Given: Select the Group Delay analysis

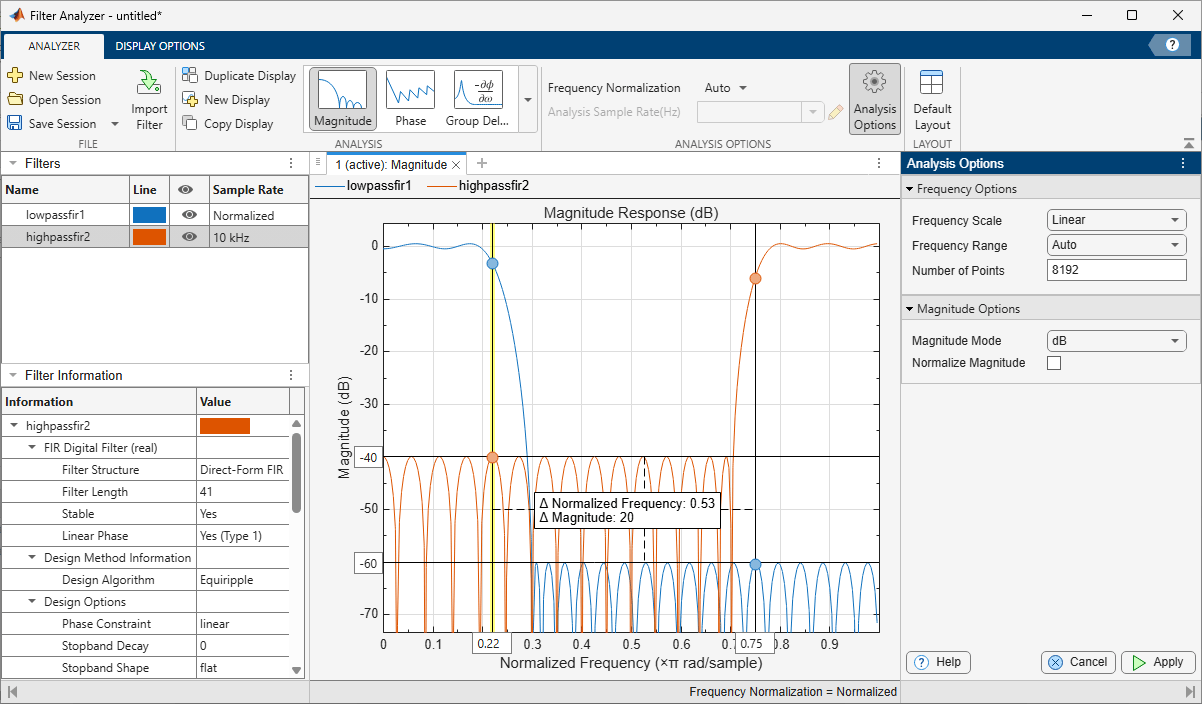Looking at the screenshot, I should tap(477, 99).
